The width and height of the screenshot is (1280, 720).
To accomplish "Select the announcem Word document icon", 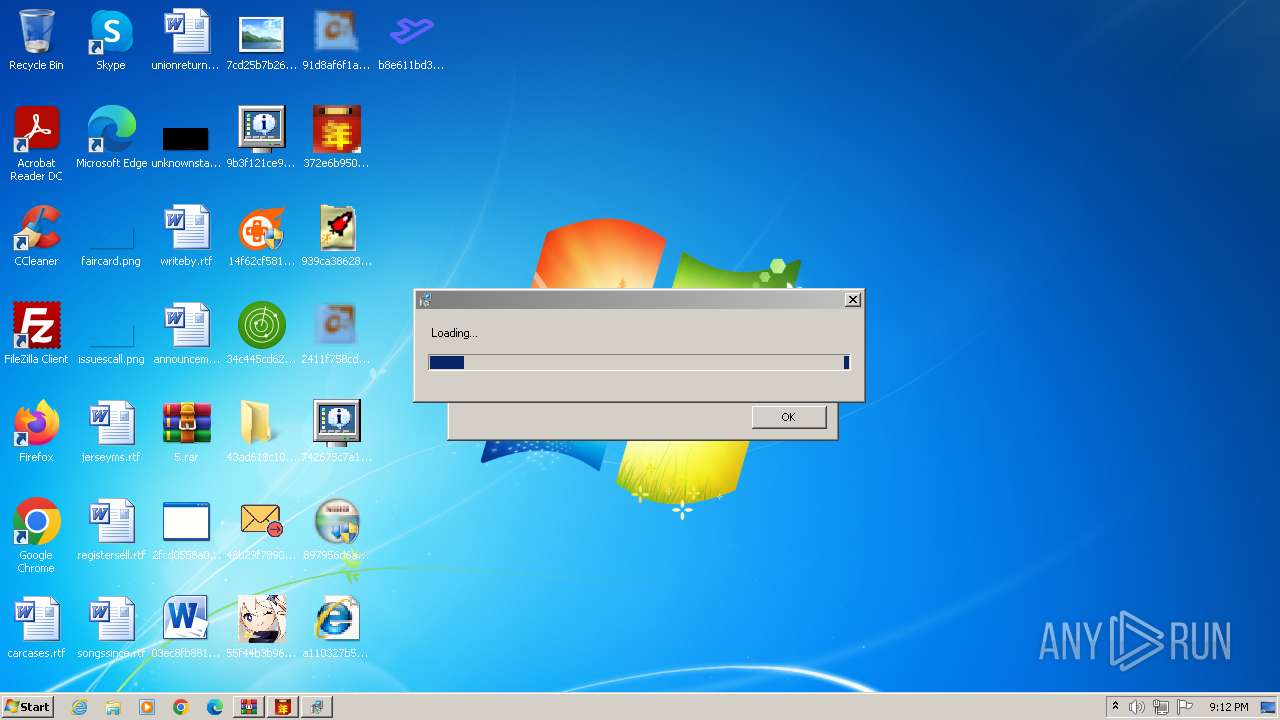I will 186,335.
